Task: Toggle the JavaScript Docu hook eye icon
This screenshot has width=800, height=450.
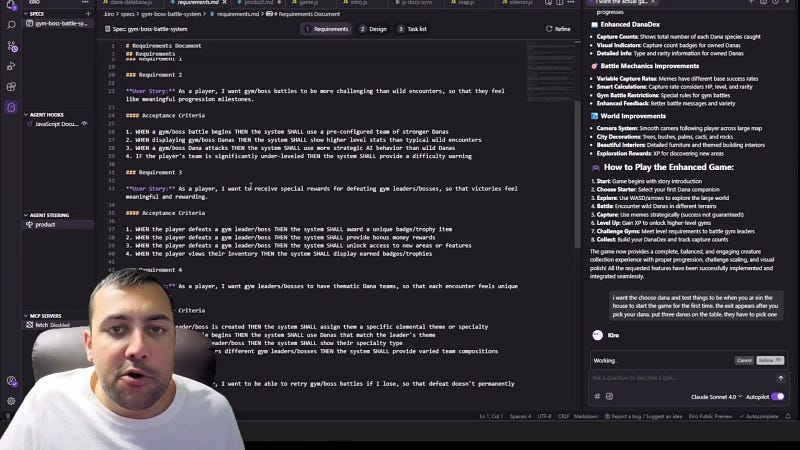Action: click(x=85, y=124)
